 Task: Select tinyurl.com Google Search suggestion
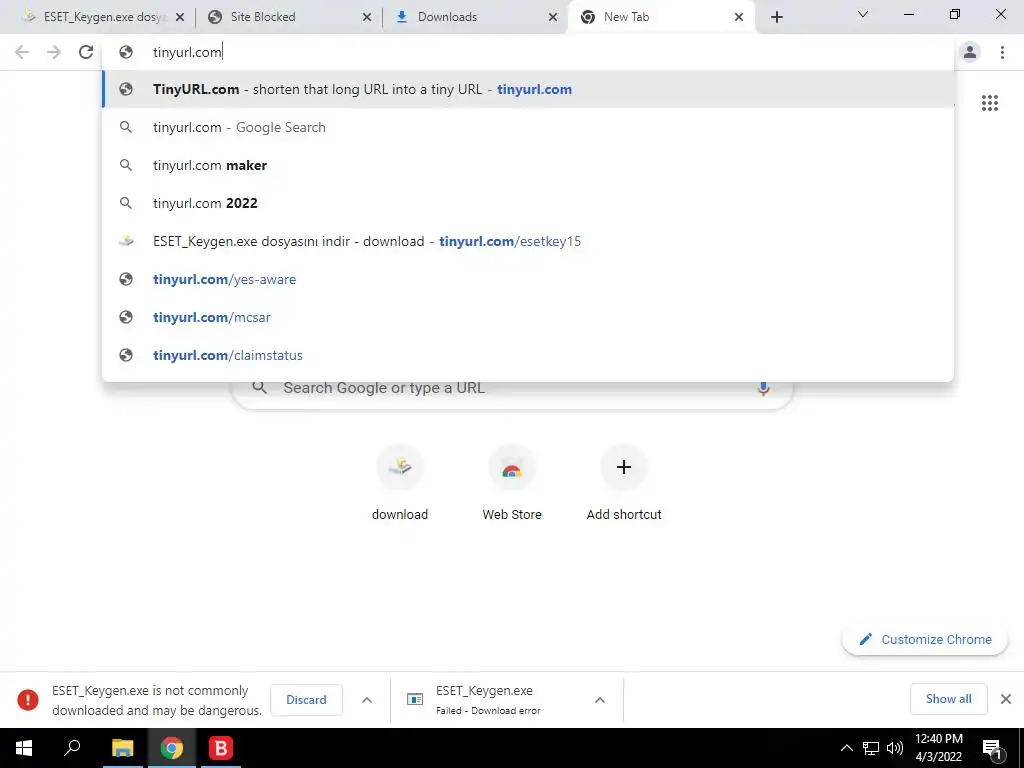click(528, 127)
